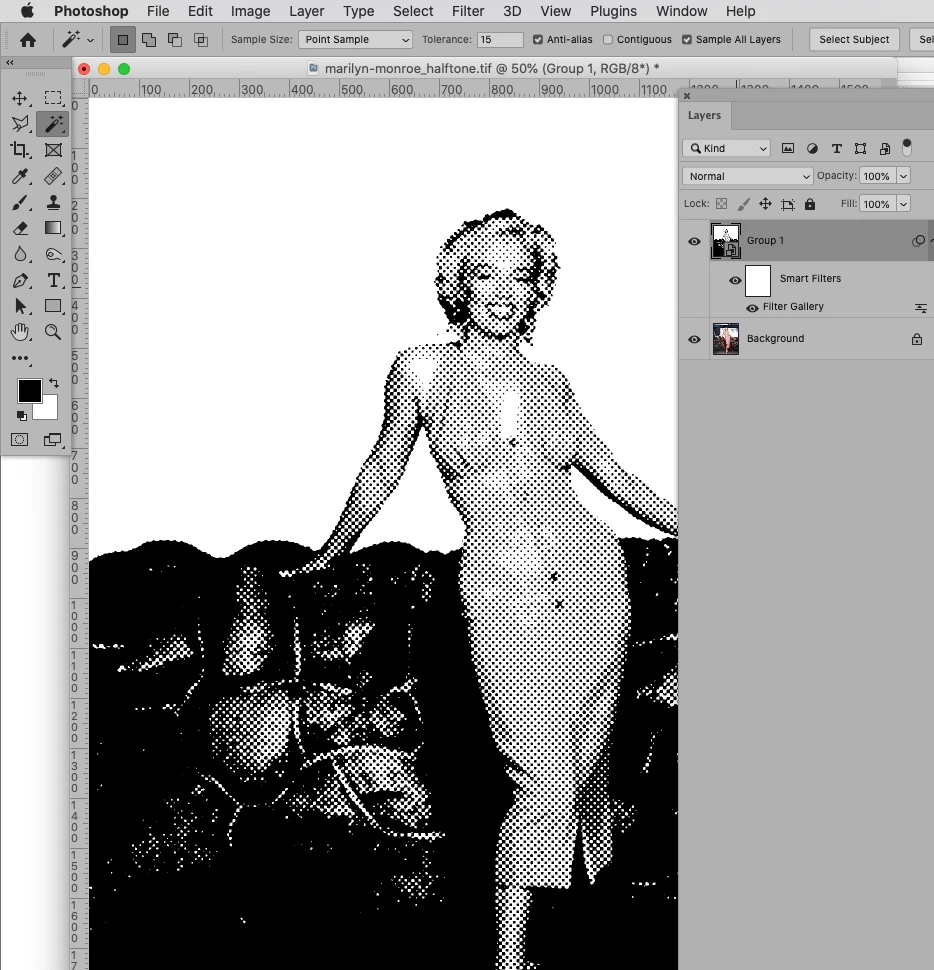Hide the Filter Gallery effect
Screen dimensions: 934x970
[x=752, y=308]
